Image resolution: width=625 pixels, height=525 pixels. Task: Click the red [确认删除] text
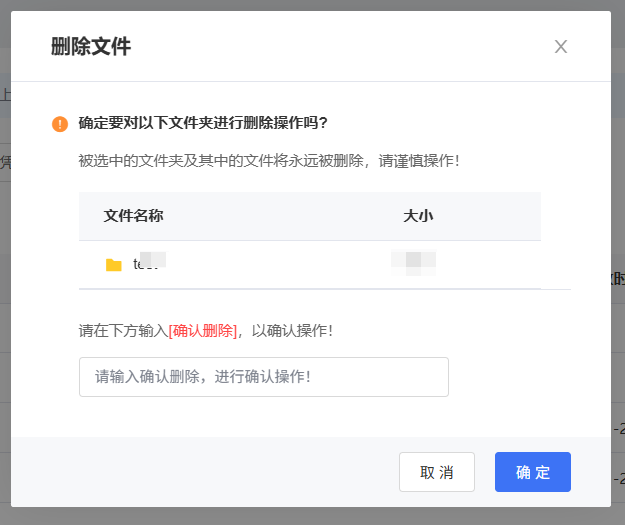[x=203, y=331]
